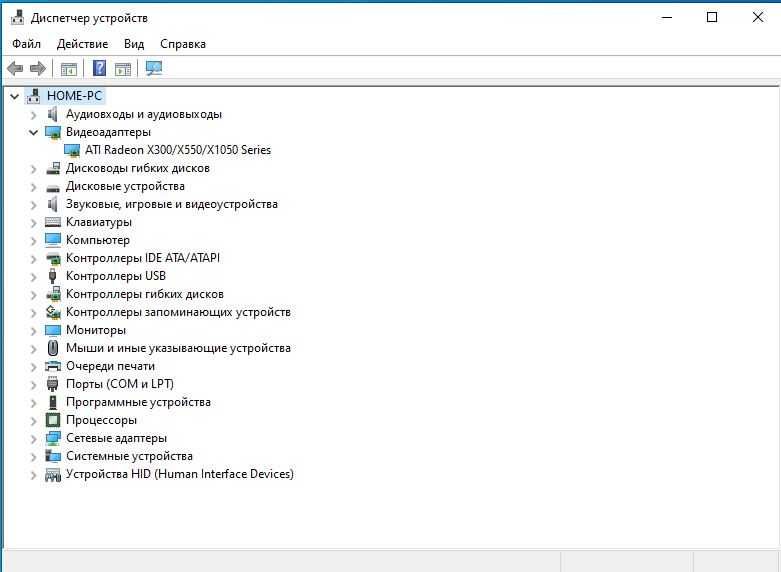Click the HID devices icon
781x572 pixels.
53,475
